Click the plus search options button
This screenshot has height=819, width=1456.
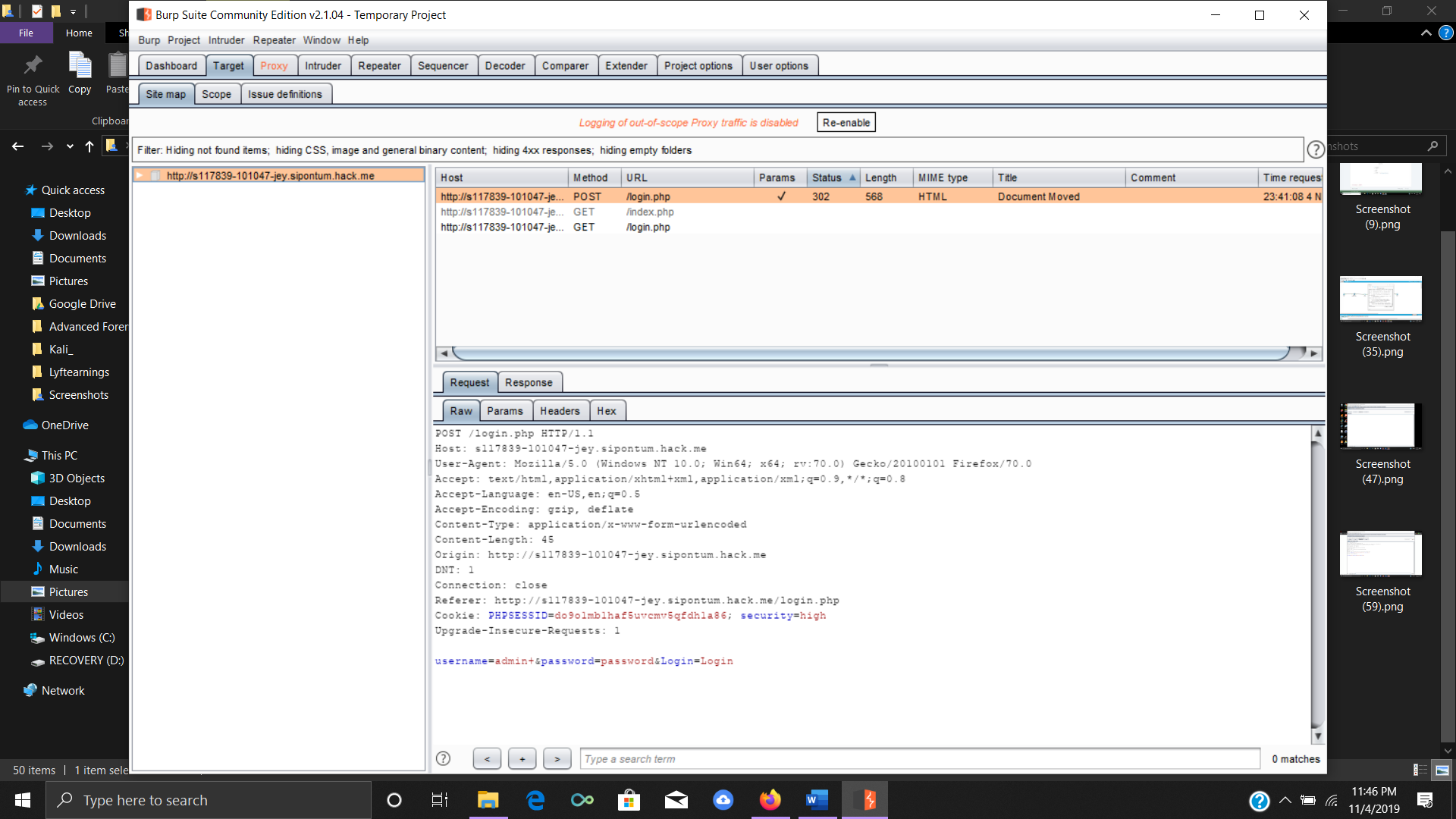point(522,758)
